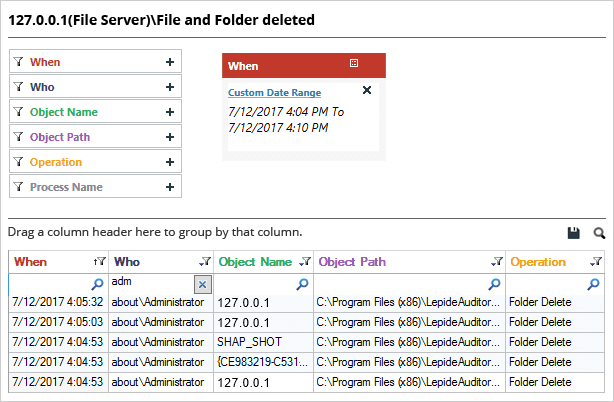Collapse the red When filter panel icon
This screenshot has height=402, width=614.
coord(354,63)
